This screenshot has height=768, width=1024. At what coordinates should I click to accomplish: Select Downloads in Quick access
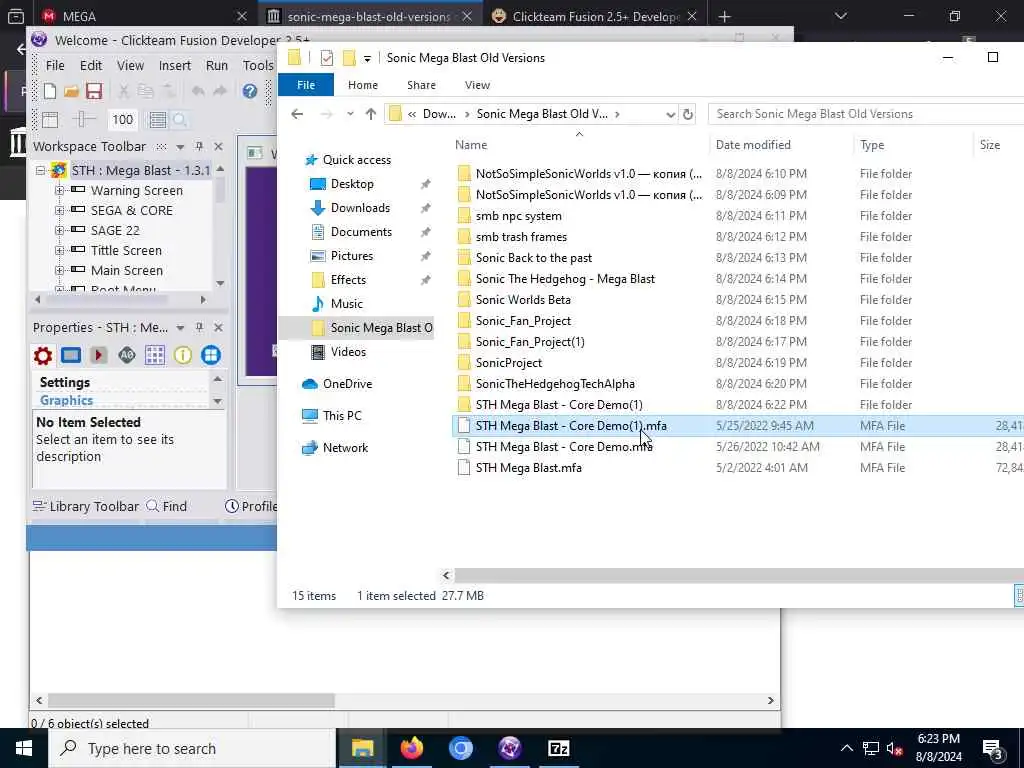[360, 208]
